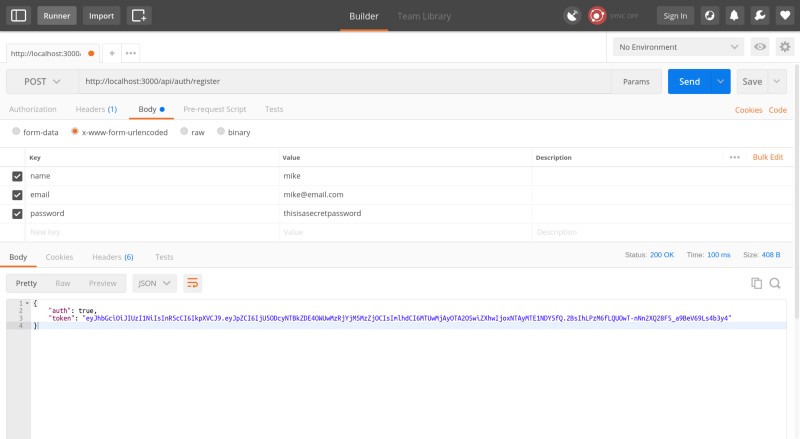Toggle line wrap in the response viewer
Screen dimensions: 800x439
pos(193,283)
